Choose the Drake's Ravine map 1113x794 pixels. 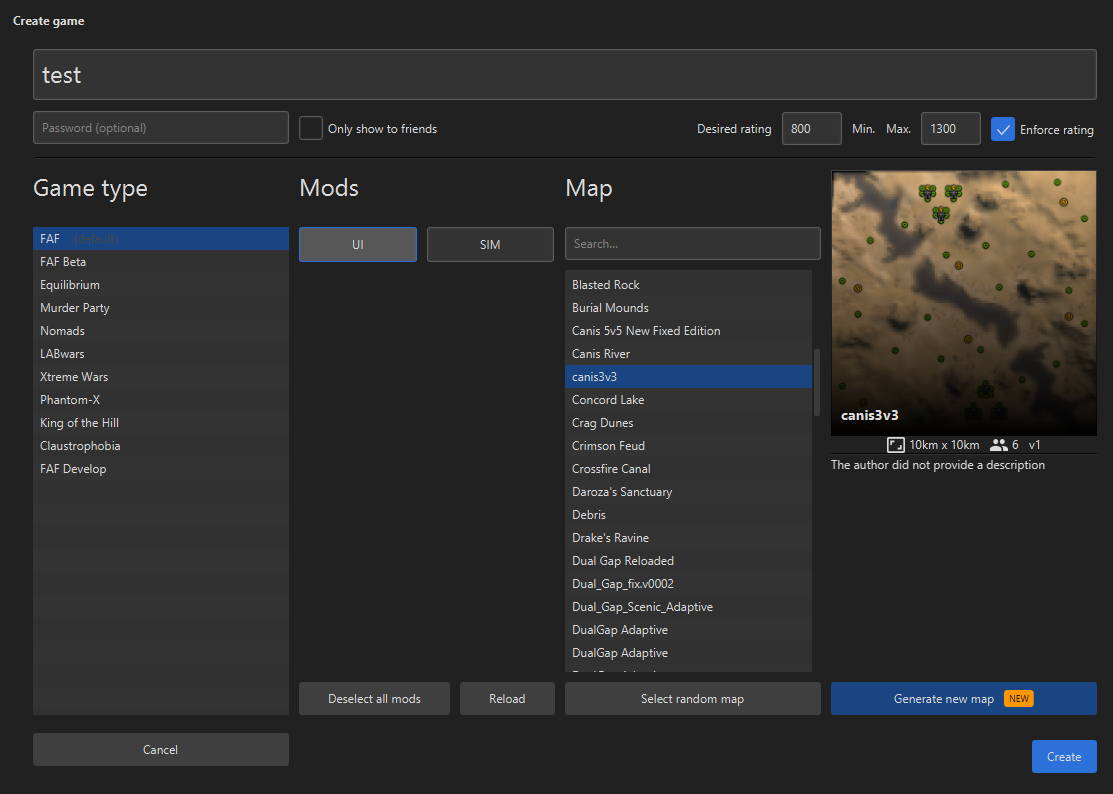click(689, 538)
